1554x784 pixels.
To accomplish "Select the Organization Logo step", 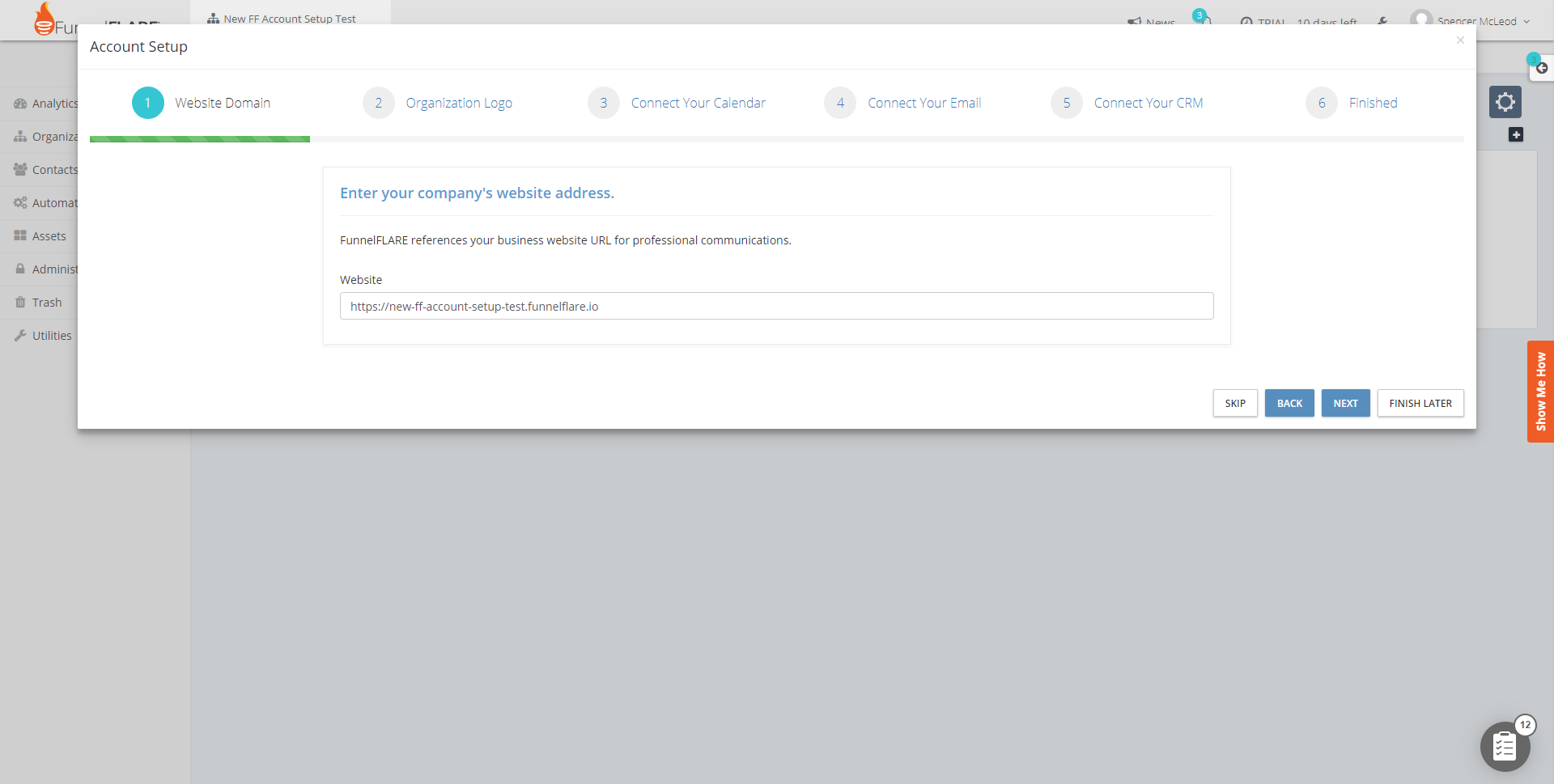I will [x=459, y=103].
